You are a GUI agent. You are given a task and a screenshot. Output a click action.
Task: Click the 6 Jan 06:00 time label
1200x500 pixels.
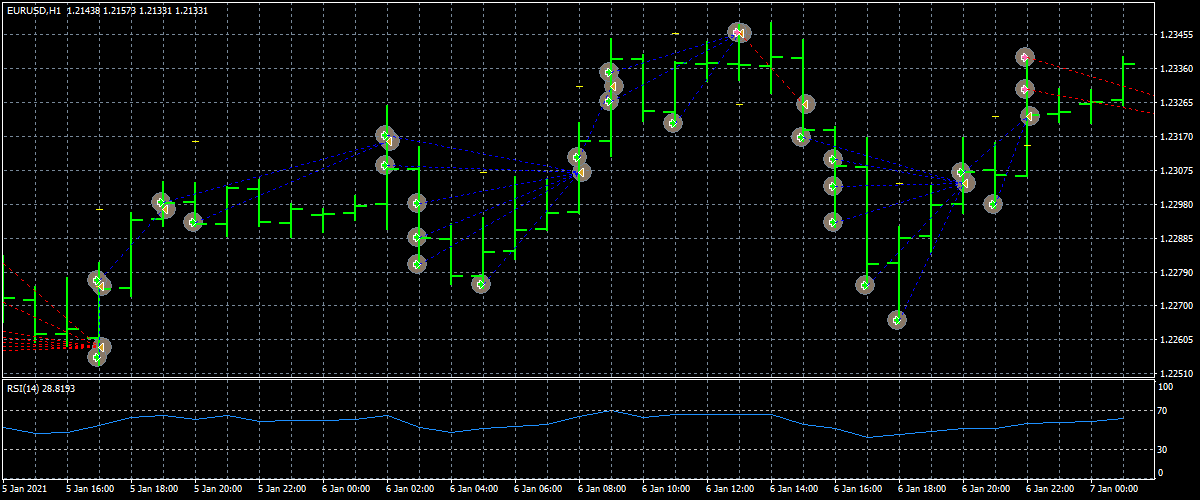point(538,490)
